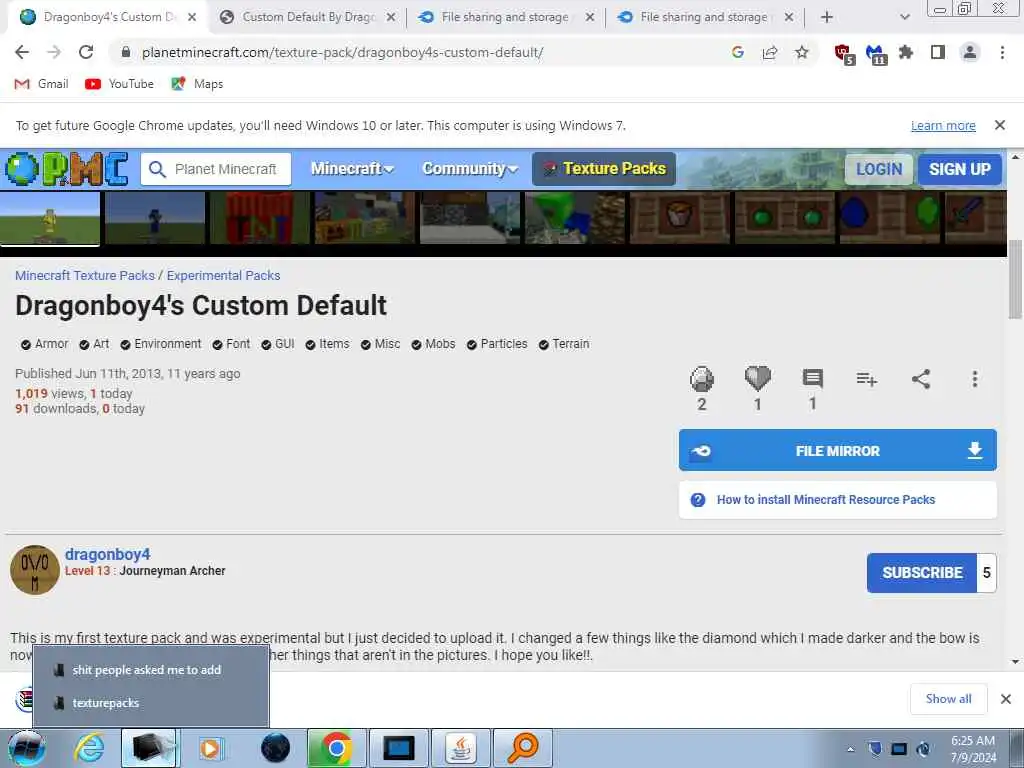The height and width of the screenshot is (768, 1024).
Task: Click the address bar URL
Action: (x=342, y=52)
